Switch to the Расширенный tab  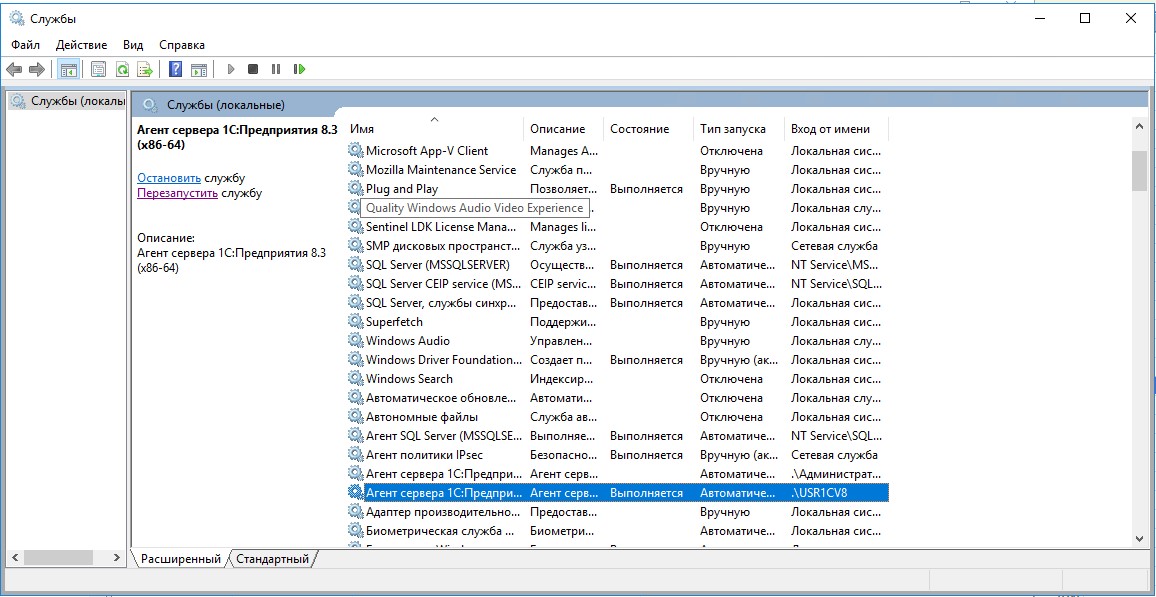[x=181, y=559]
